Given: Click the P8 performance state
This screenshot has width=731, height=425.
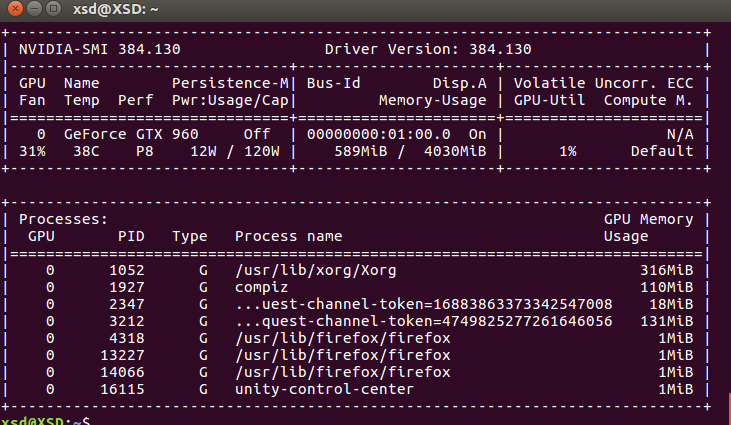Looking at the screenshot, I should click(x=145, y=151).
